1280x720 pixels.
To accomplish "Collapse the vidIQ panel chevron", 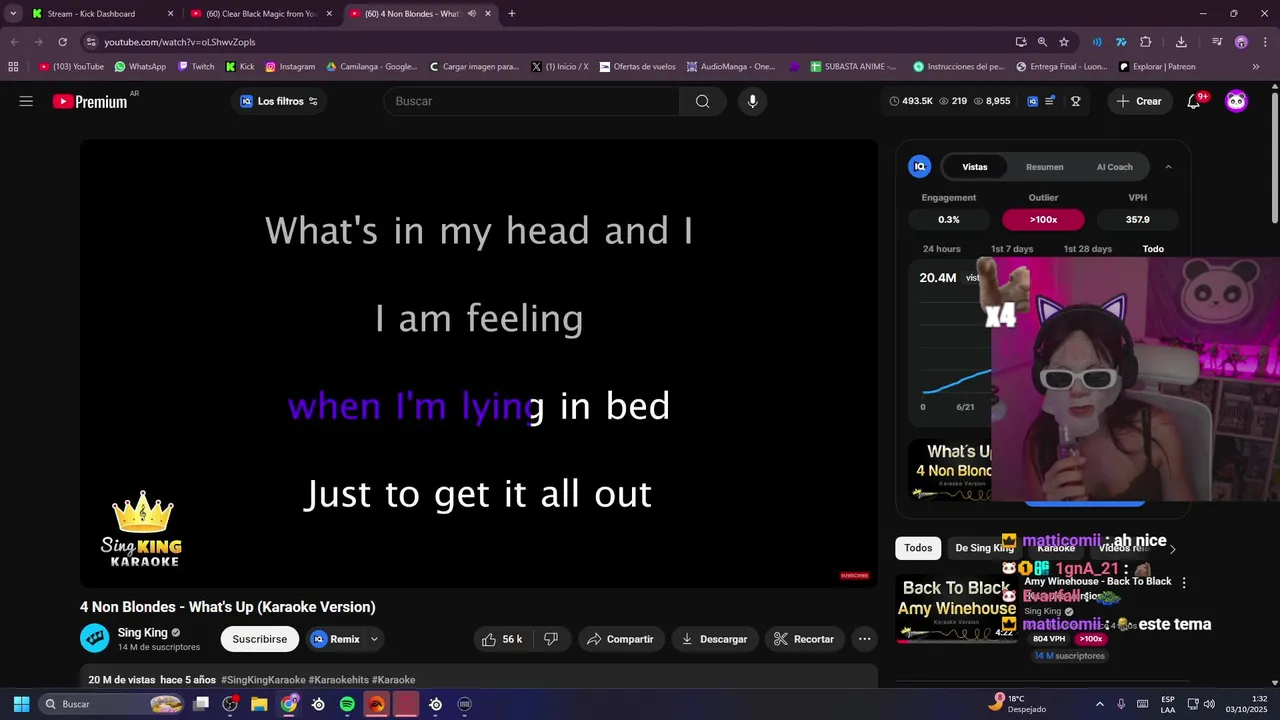I will [1168, 167].
